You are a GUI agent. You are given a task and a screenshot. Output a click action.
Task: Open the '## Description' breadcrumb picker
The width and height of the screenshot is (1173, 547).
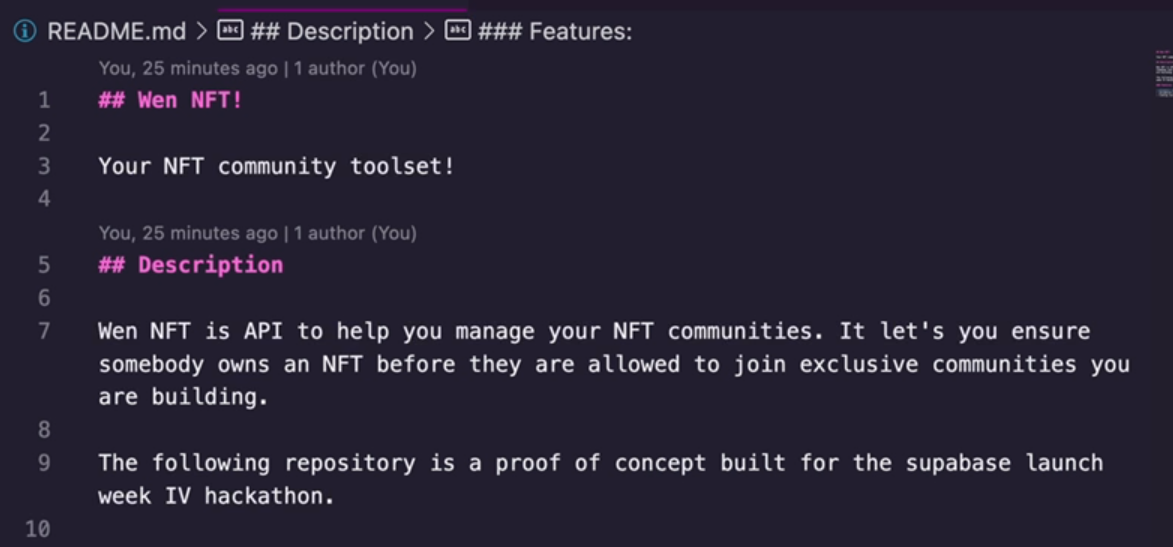331,31
